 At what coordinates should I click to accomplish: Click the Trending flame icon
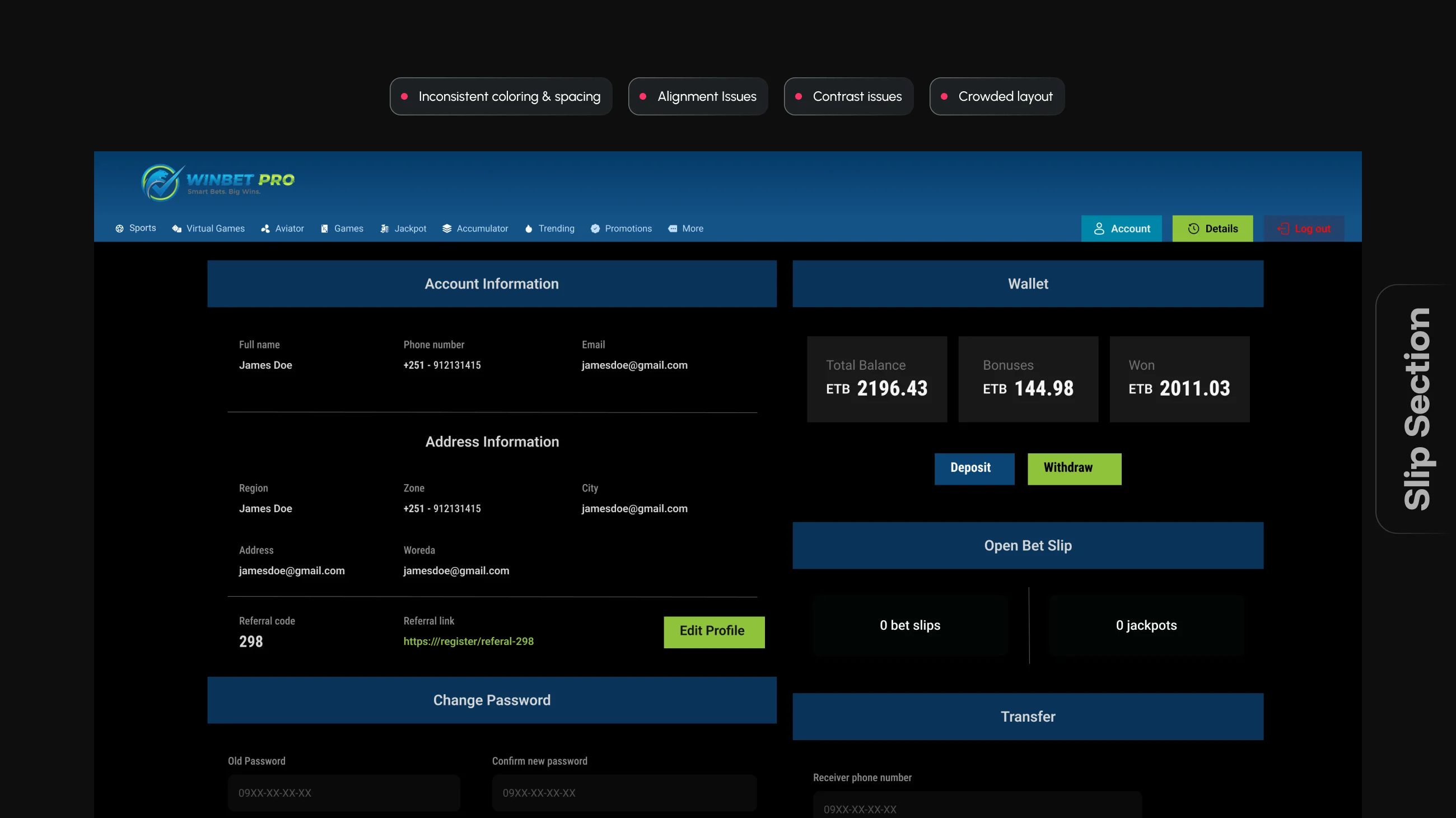[x=529, y=229]
